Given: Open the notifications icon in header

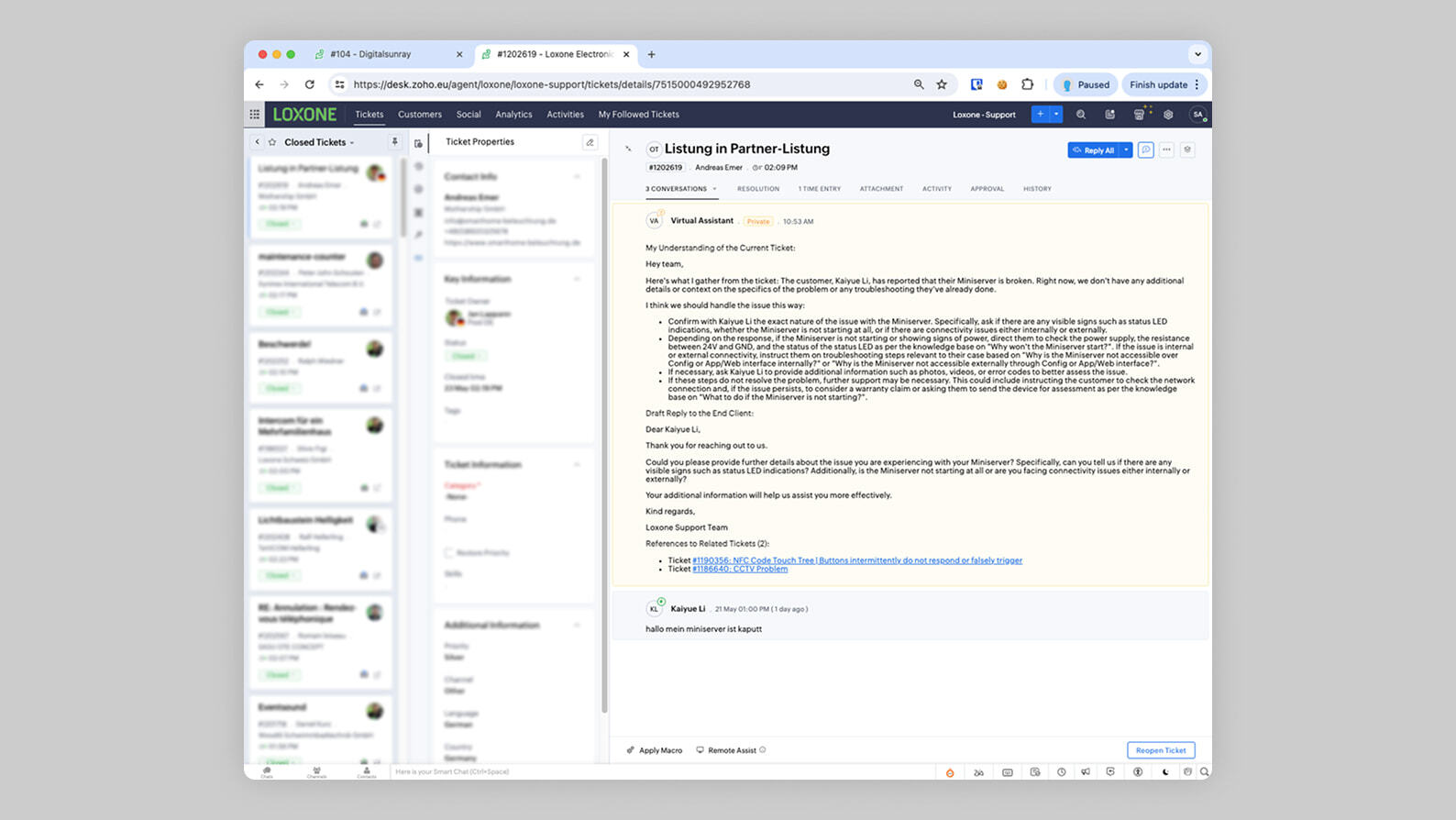Looking at the screenshot, I should click(x=1109, y=115).
